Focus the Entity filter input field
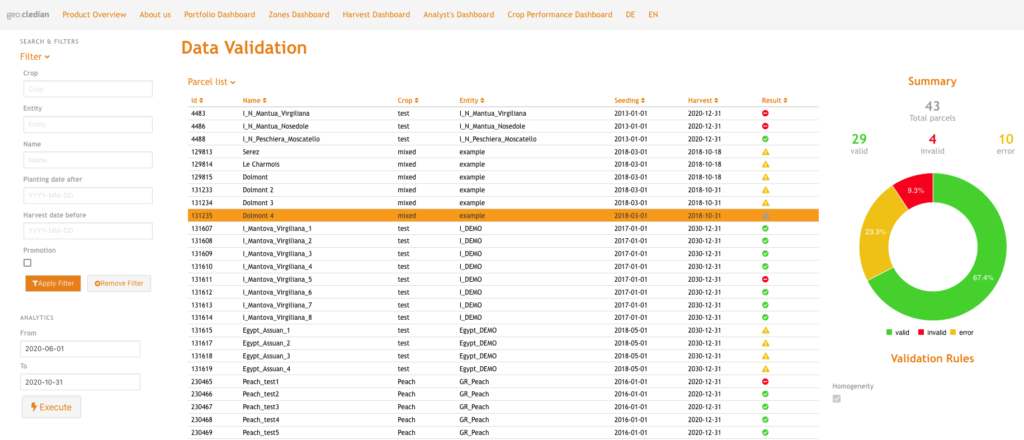This screenshot has width=1024, height=440. [88, 125]
